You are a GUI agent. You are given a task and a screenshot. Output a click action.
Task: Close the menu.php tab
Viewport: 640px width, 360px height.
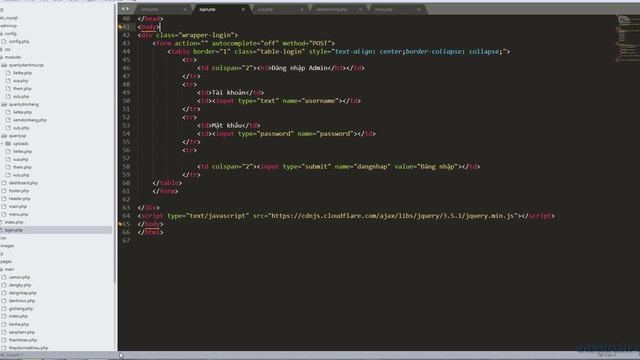tap(418, 9)
